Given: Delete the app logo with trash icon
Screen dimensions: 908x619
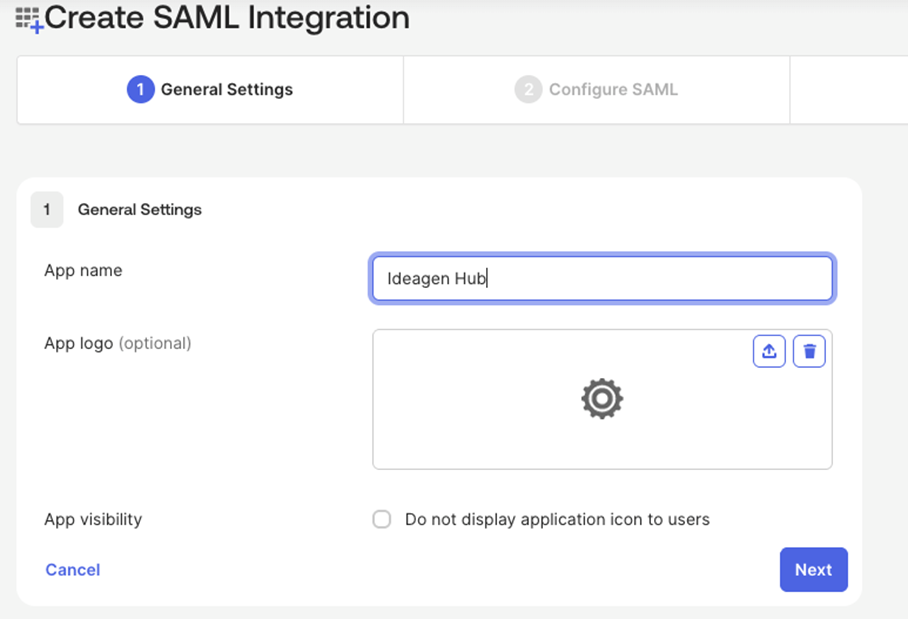Looking at the screenshot, I should (809, 351).
